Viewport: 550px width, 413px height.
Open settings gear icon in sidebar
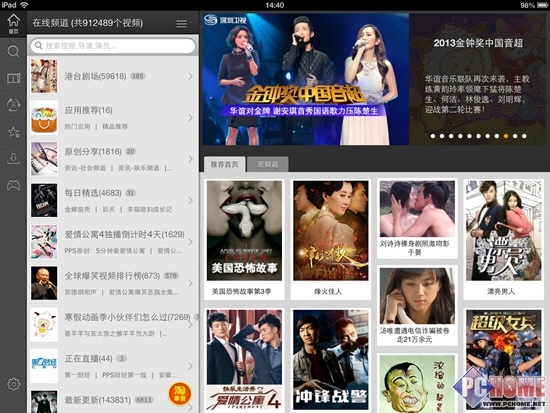coord(13,384)
